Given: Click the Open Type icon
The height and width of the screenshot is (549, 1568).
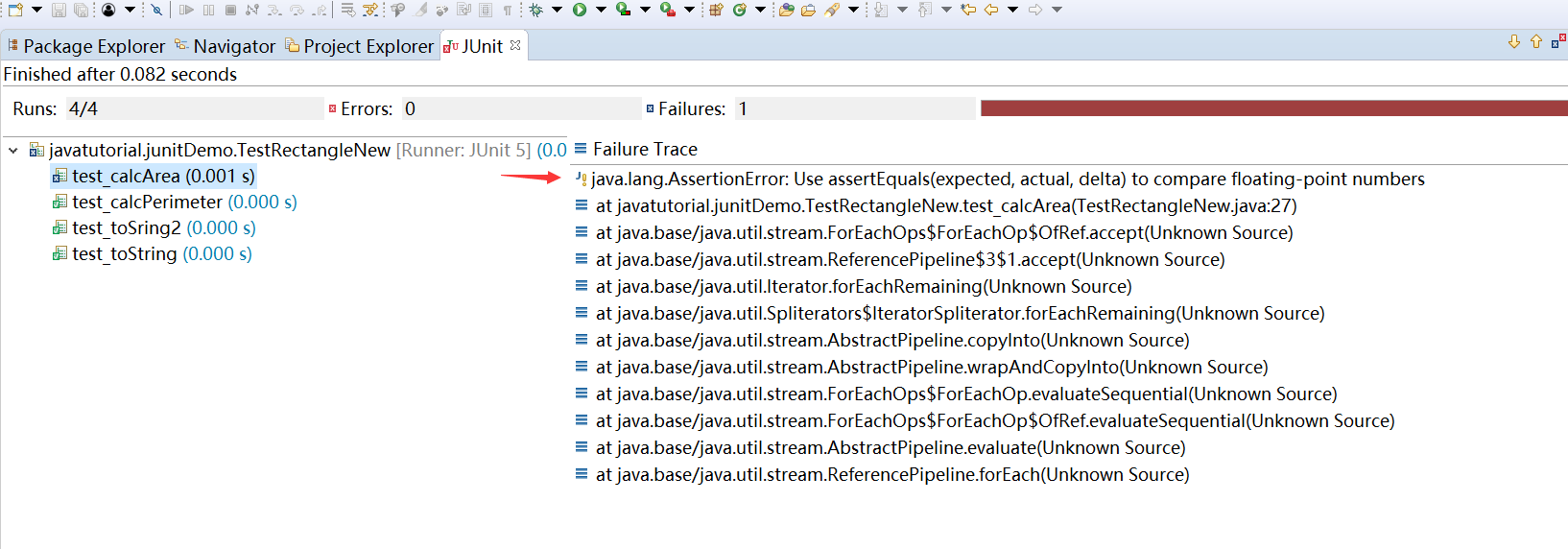Looking at the screenshot, I should click(x=786, y=10).
